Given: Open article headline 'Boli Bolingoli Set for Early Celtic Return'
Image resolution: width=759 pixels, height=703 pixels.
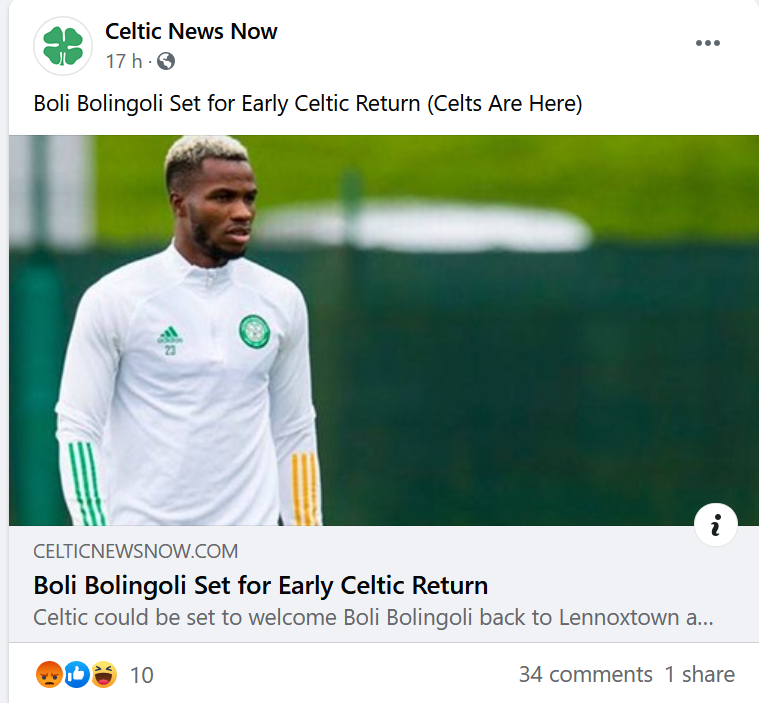Looking at the screenshot, I should tap(260, 585).
